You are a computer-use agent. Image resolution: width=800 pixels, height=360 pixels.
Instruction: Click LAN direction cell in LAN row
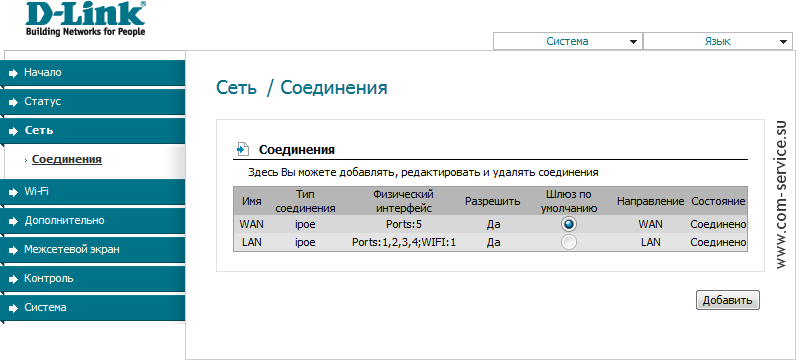651,243
